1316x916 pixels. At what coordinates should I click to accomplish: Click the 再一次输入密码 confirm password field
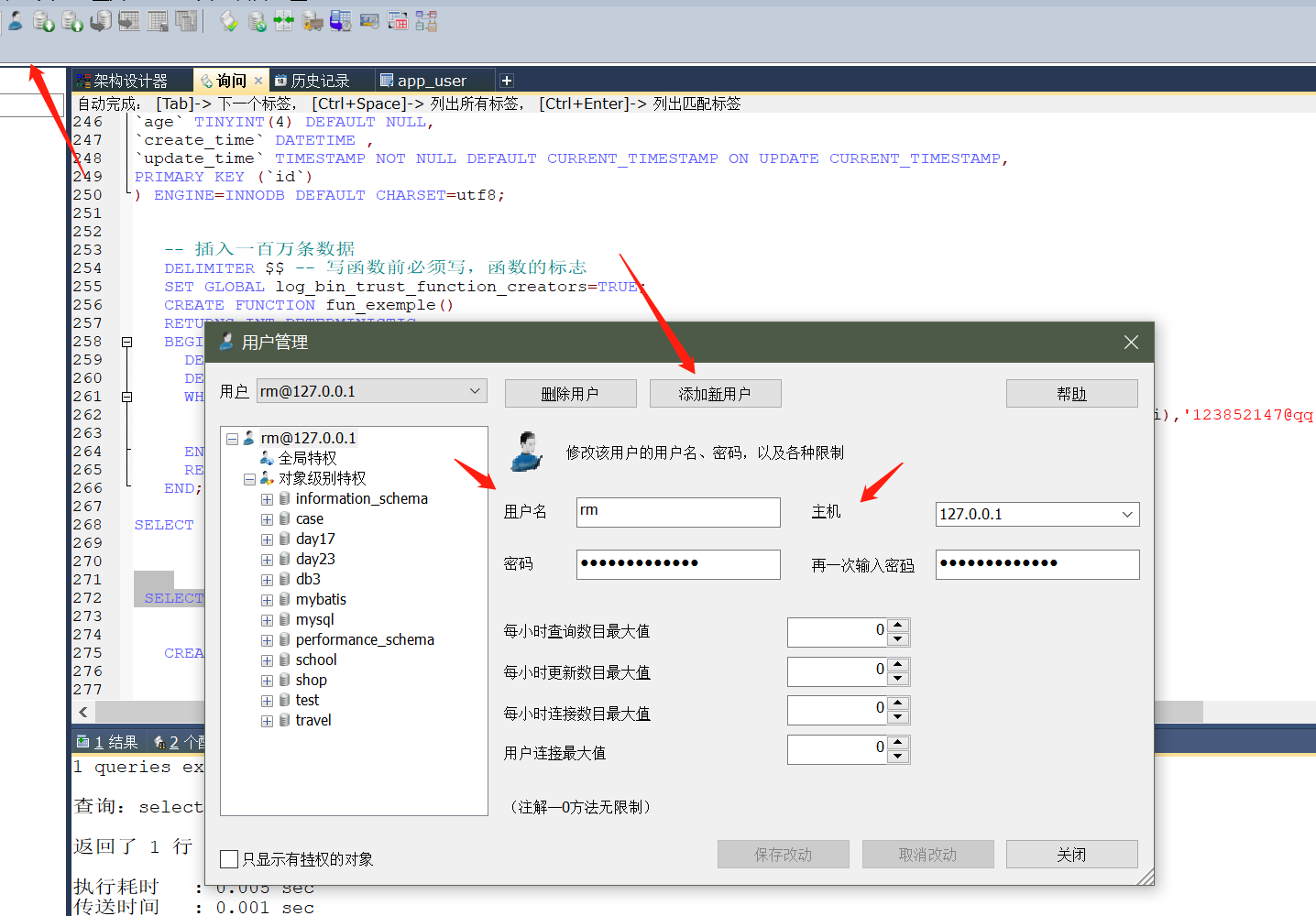click(1037, 564)
